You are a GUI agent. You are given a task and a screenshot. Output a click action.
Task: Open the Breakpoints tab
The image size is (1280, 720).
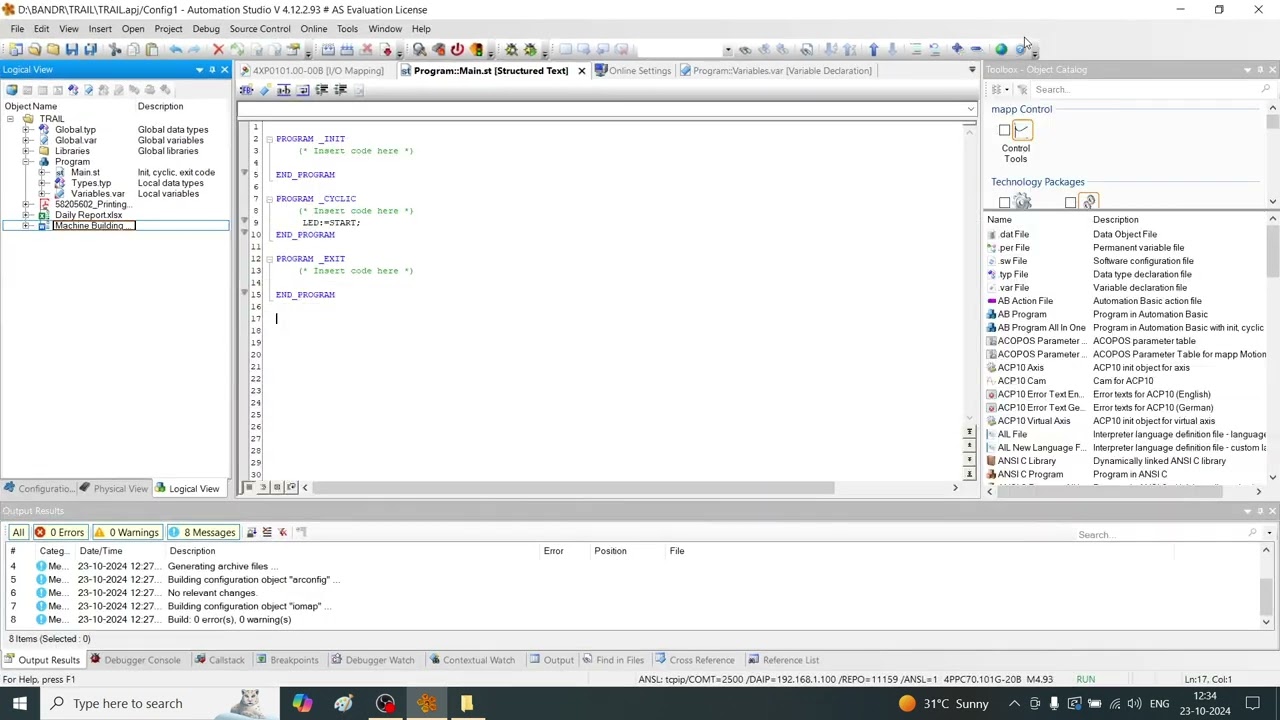click(x=287, y=660)
